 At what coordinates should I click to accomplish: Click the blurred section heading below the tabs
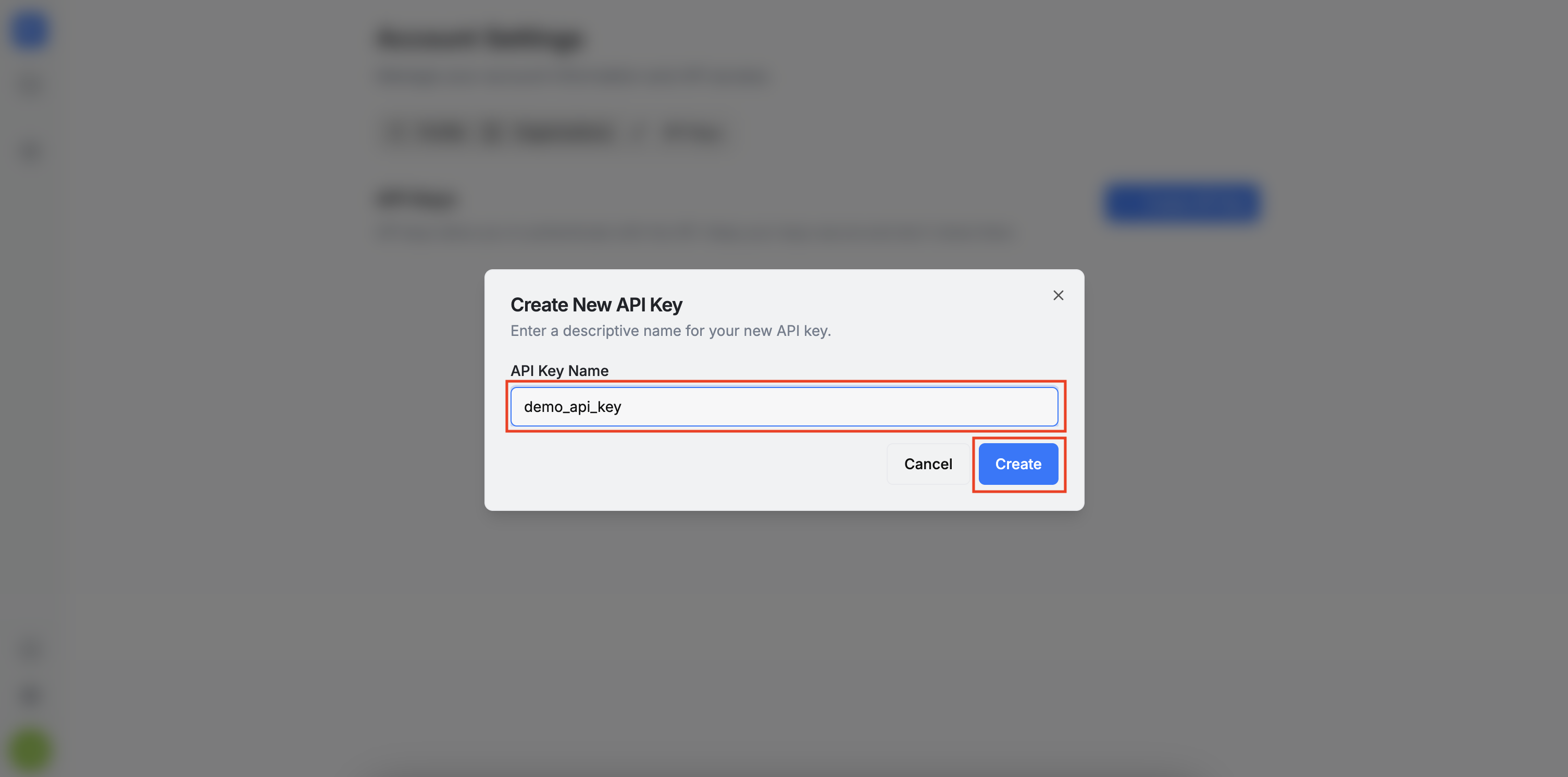pos(416,199)
